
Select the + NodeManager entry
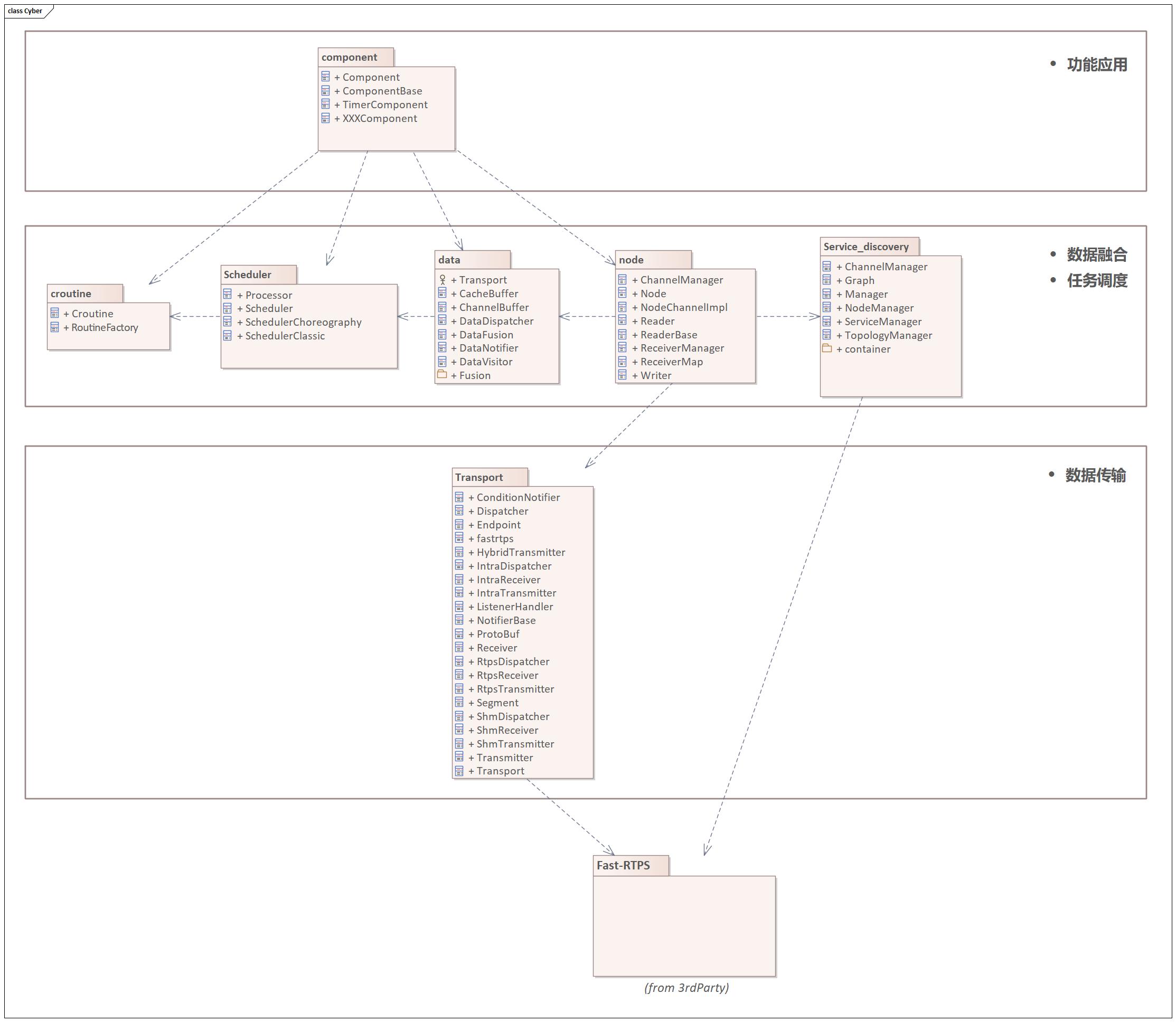tap(874, 307)
